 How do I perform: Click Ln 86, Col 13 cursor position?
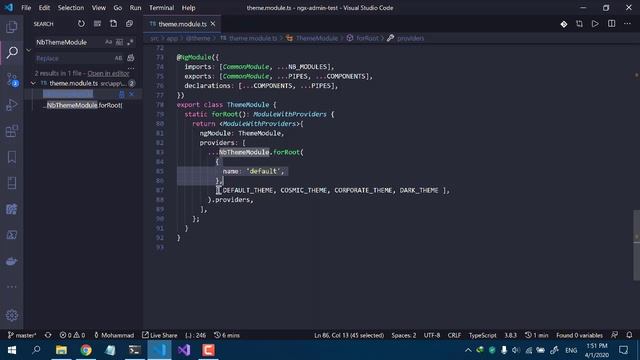click(x=349, y=335)
